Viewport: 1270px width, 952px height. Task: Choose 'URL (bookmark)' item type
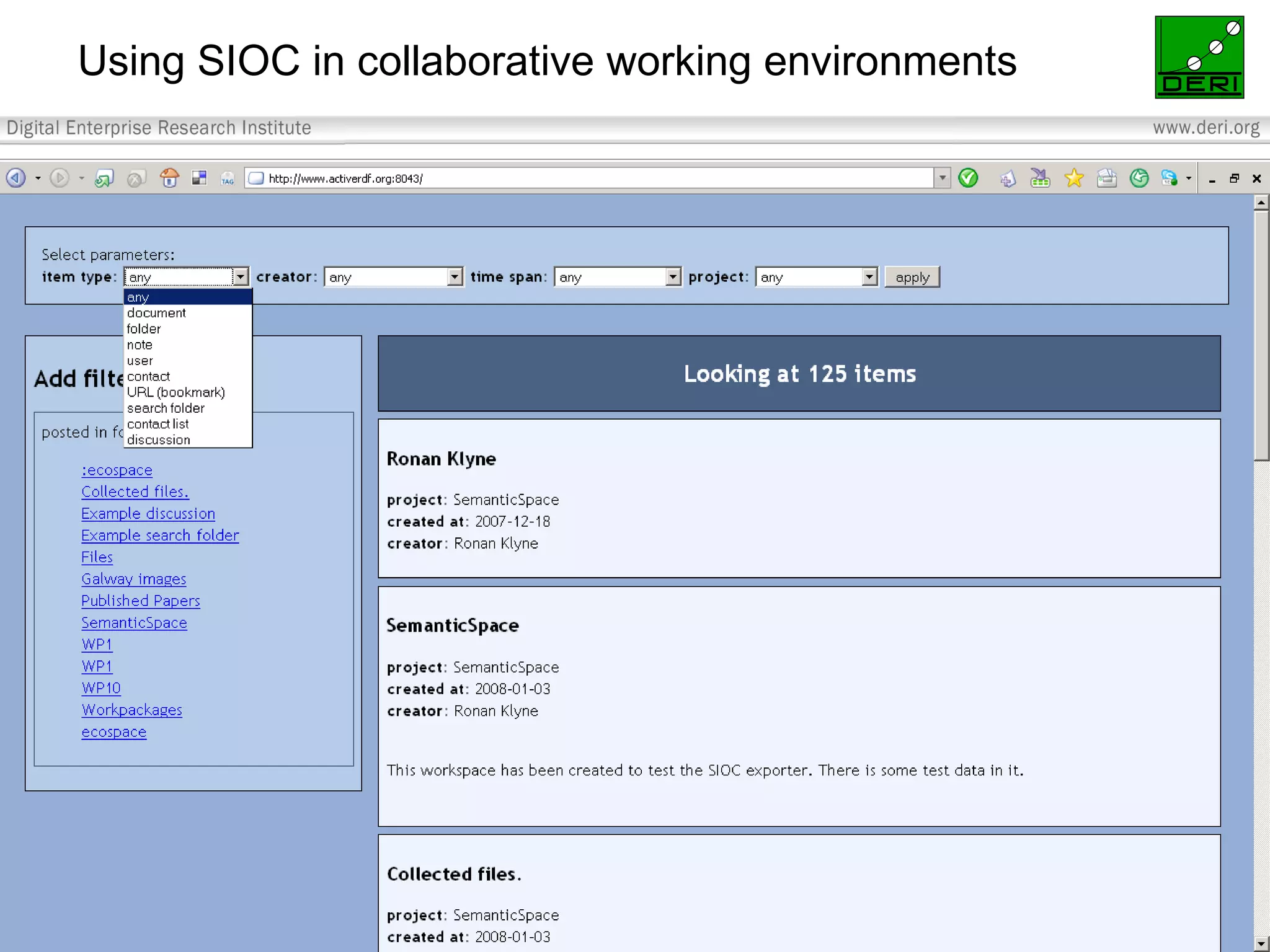tap(188, 392)
